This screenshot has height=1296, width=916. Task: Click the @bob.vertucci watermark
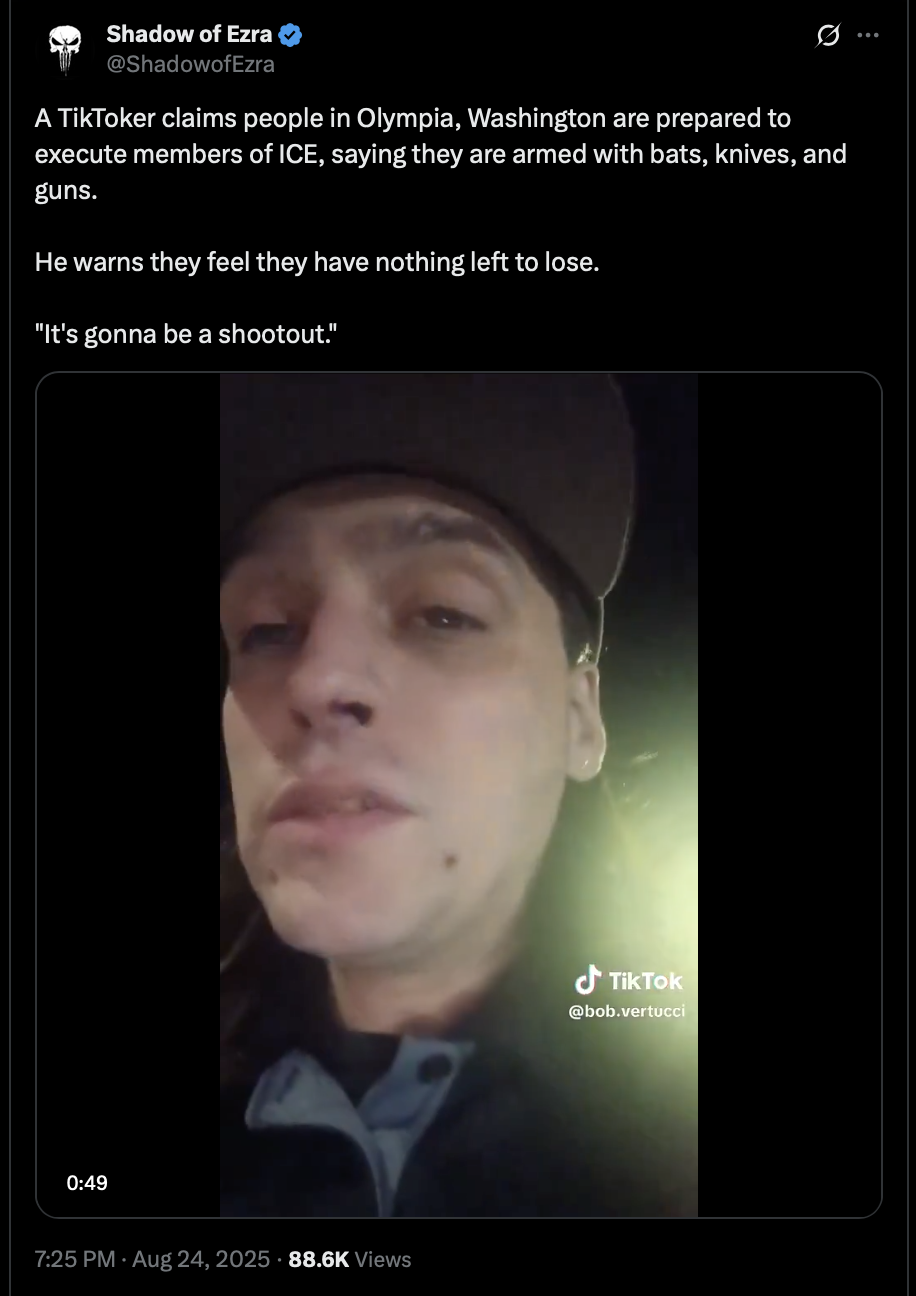(627, 1012)
